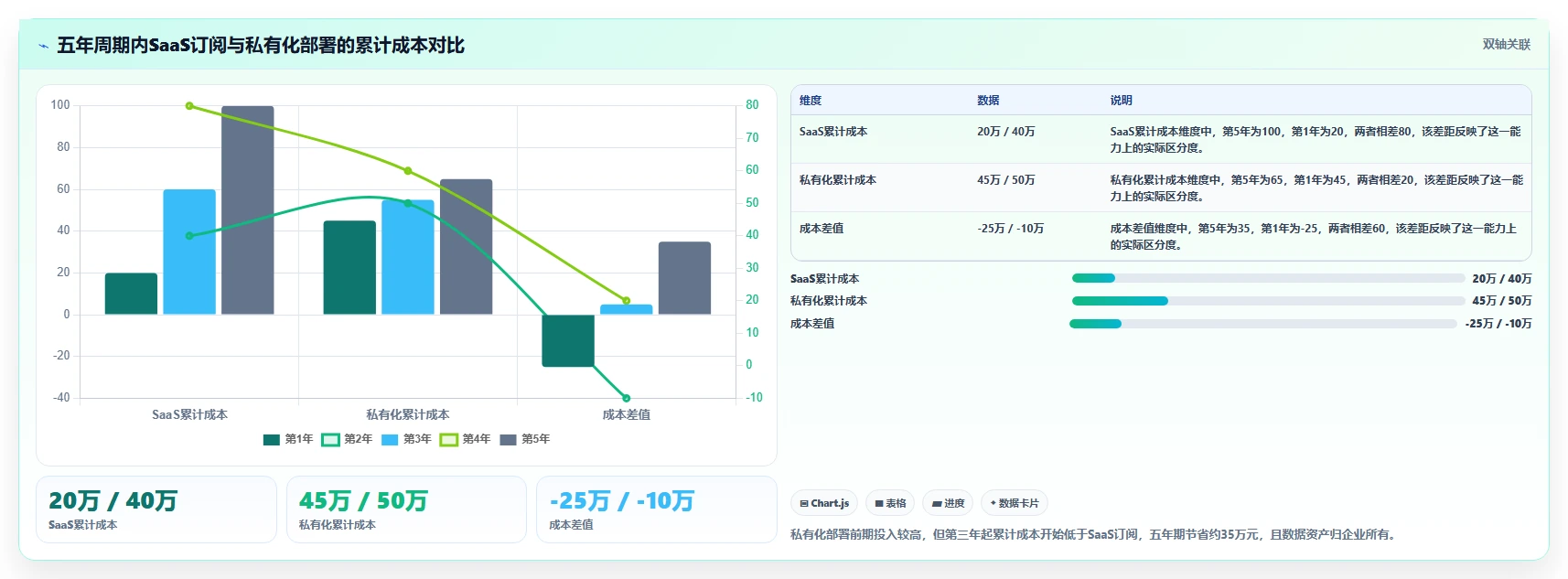Click the SaaS累计成本 x-axis label
This screenshot has height=579, width=1568.
coord(189,414)
